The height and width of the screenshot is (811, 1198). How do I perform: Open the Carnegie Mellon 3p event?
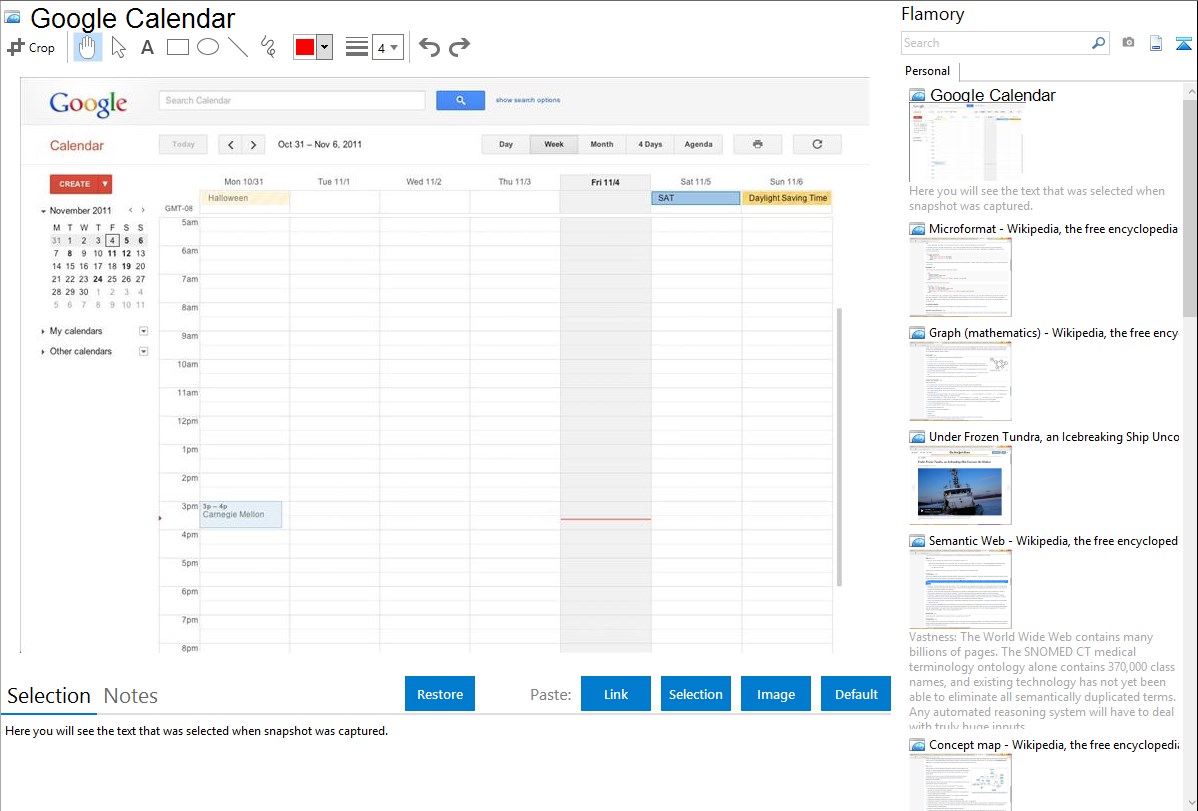click(x=241, y=514)
